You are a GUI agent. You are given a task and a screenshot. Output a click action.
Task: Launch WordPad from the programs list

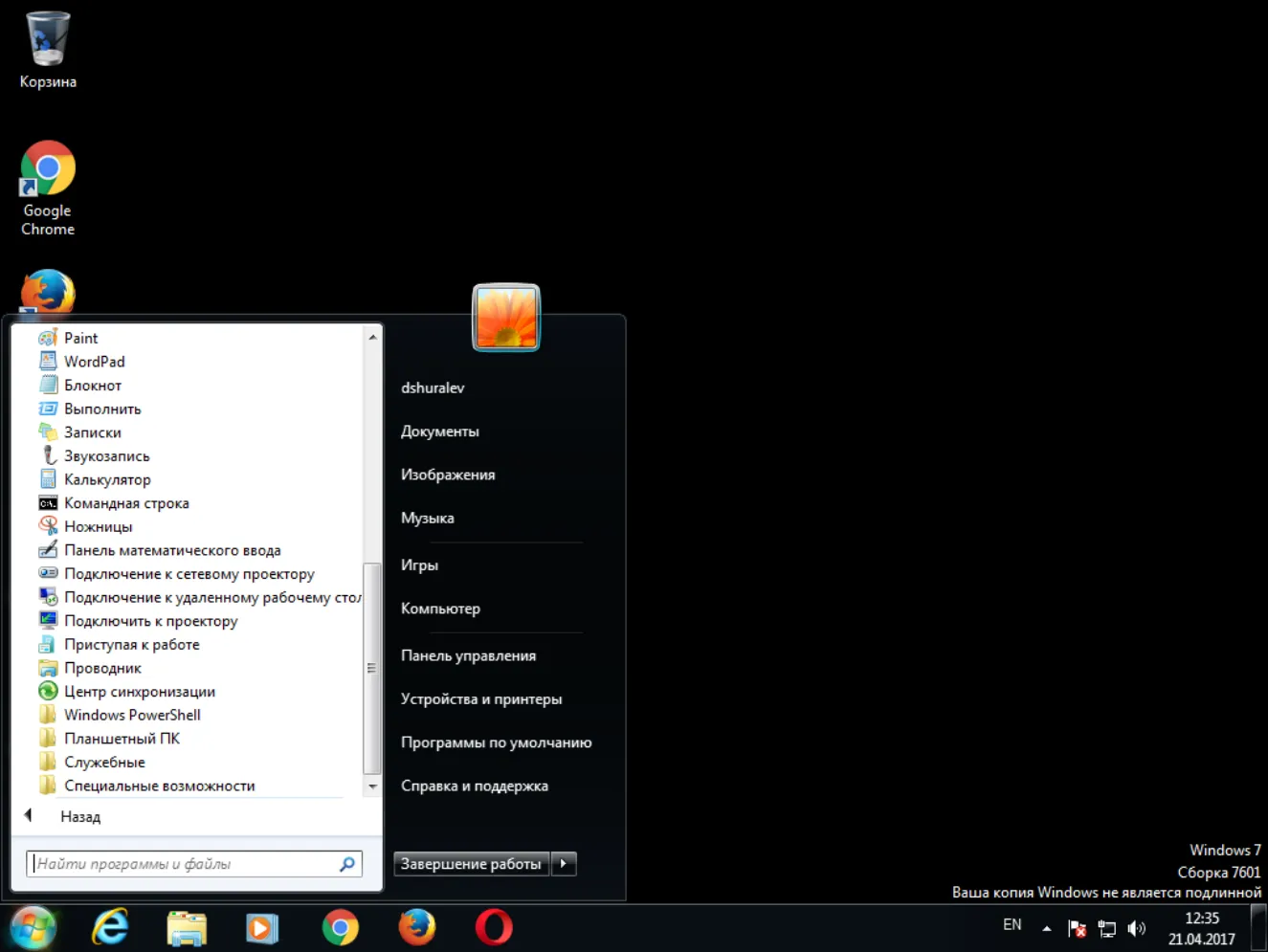(x=81, y=362)
